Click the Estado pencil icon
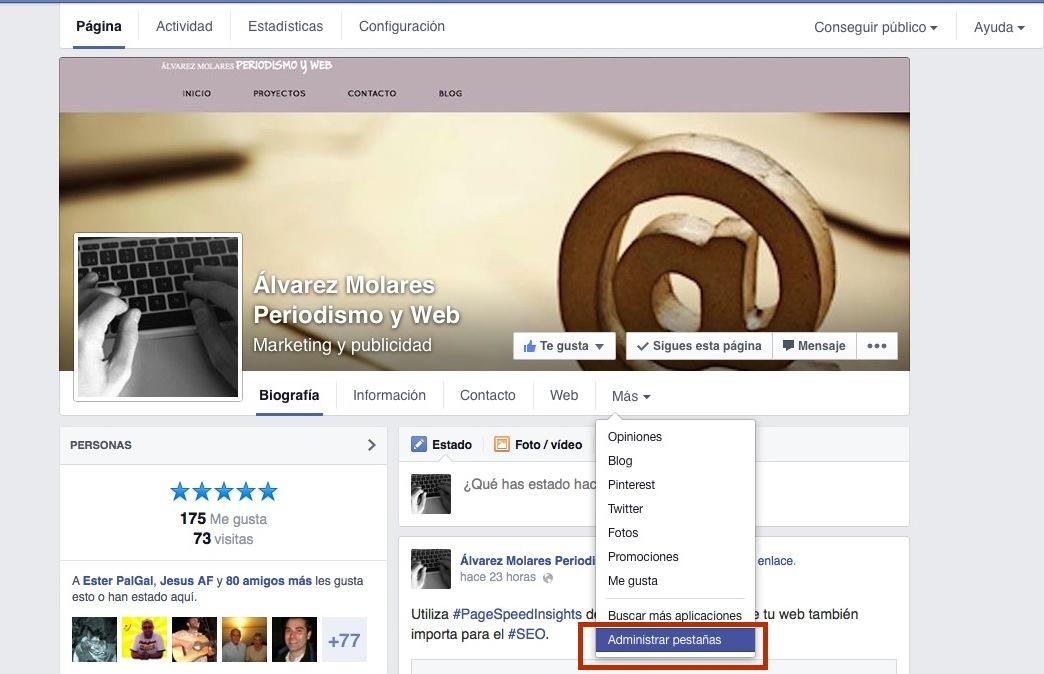This screenshot has height=674, width=1044. (x=419, y=445)
